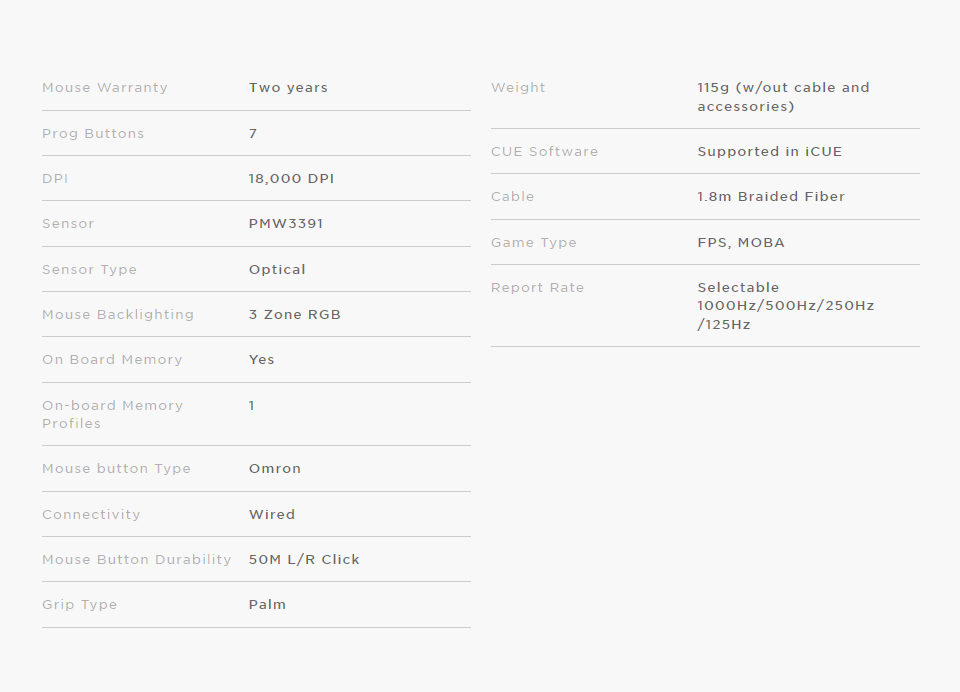The width and height of the screenshot is (960, 692).
Task: Select the Two years warranty value
Action: point(288,88)
